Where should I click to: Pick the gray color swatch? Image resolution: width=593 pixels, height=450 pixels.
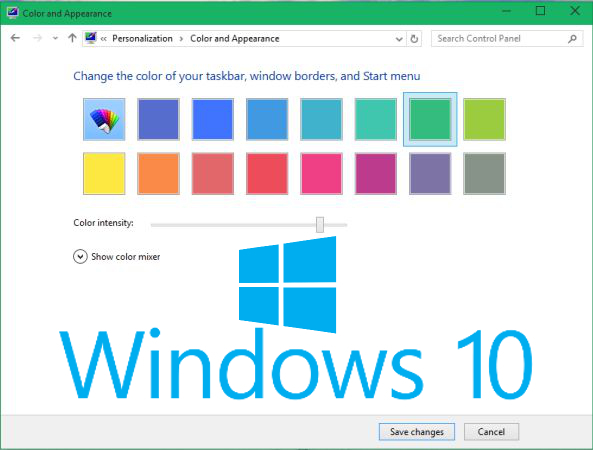point(484,174)
